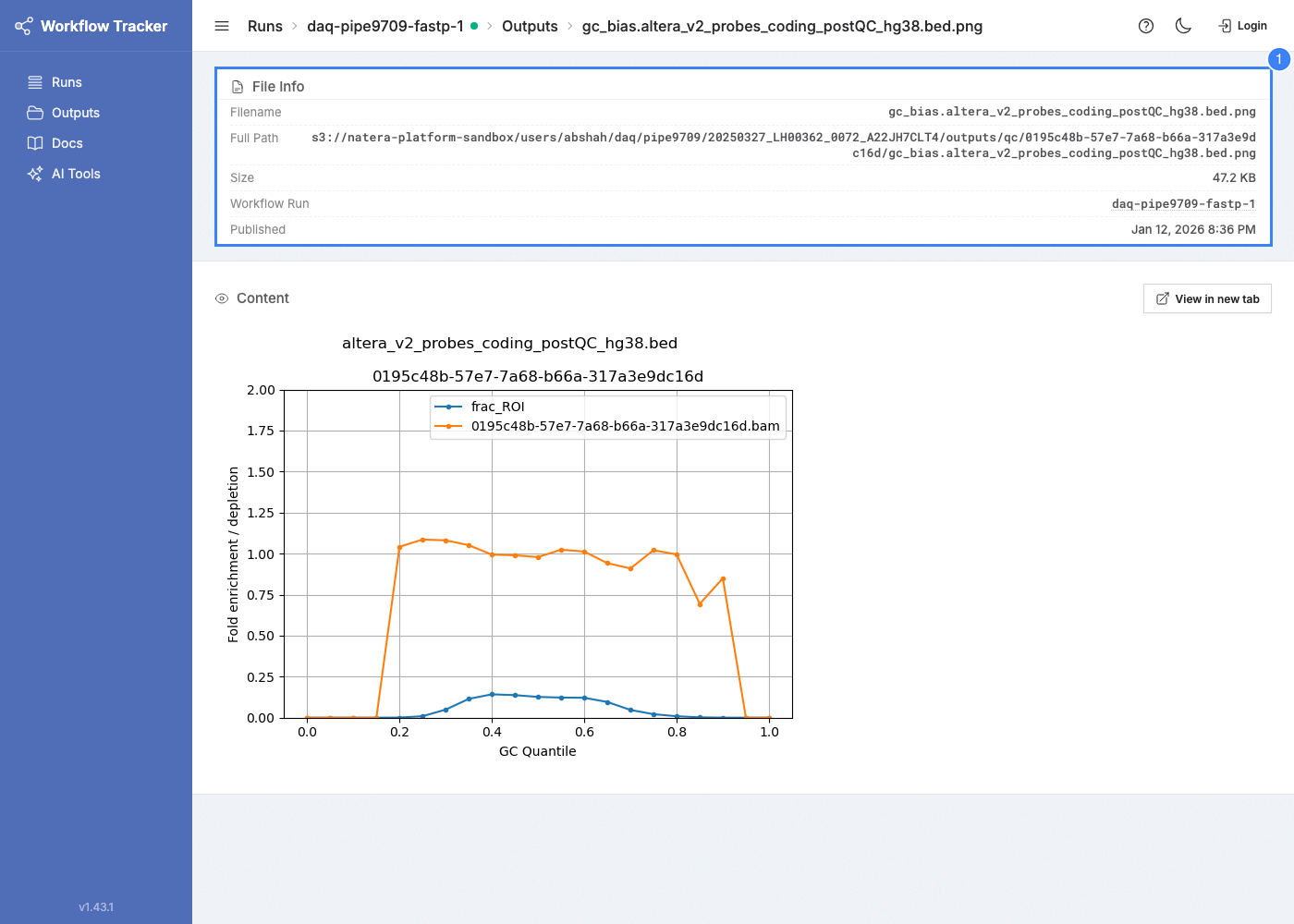Open Outputs breadcrumb link
The width and height of the screenshot is (1294, 924).
[x=530, y=26]
